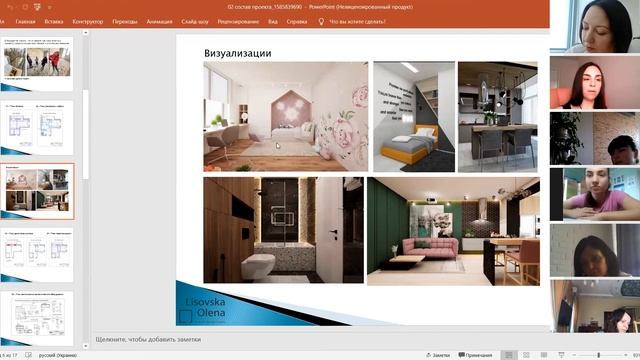Click the zoom out minus button
This screenshot has height=360, width=640.
574,355
